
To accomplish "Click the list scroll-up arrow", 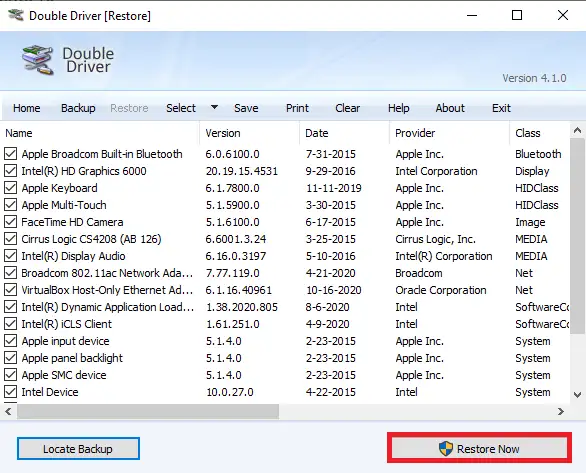I will coord(577,130).
